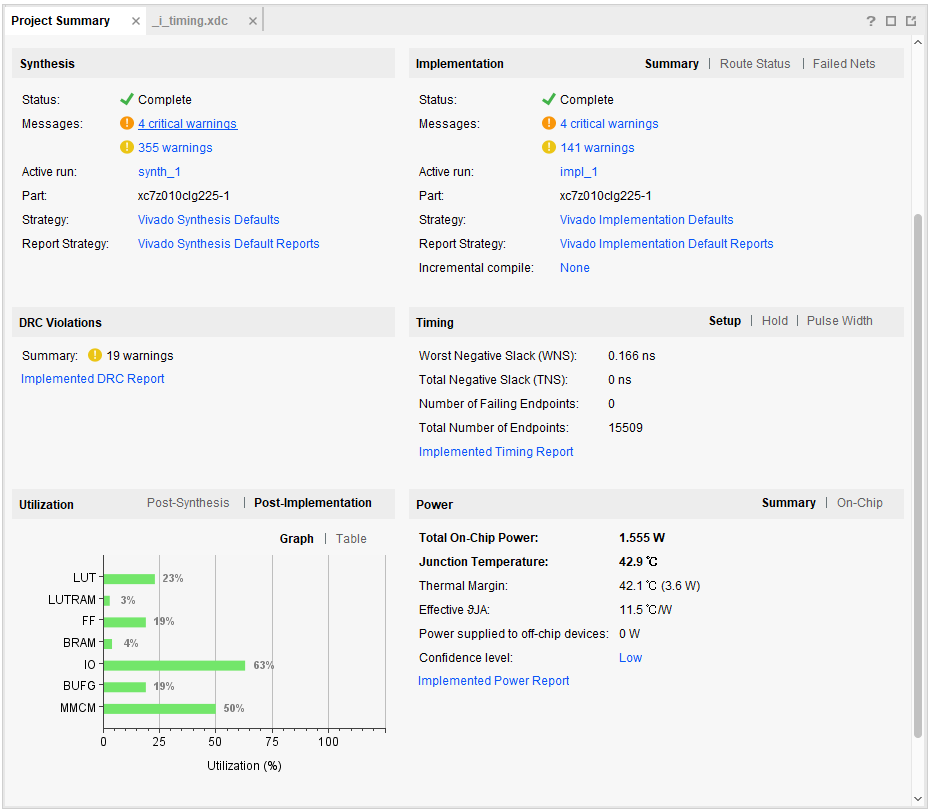Show the Route Status view
The height and width of the screenshot is (812, 932).
755,64
